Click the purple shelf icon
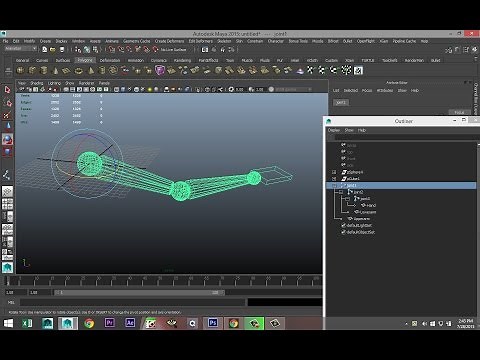480x360 pixels. click(x=160, y=70)
